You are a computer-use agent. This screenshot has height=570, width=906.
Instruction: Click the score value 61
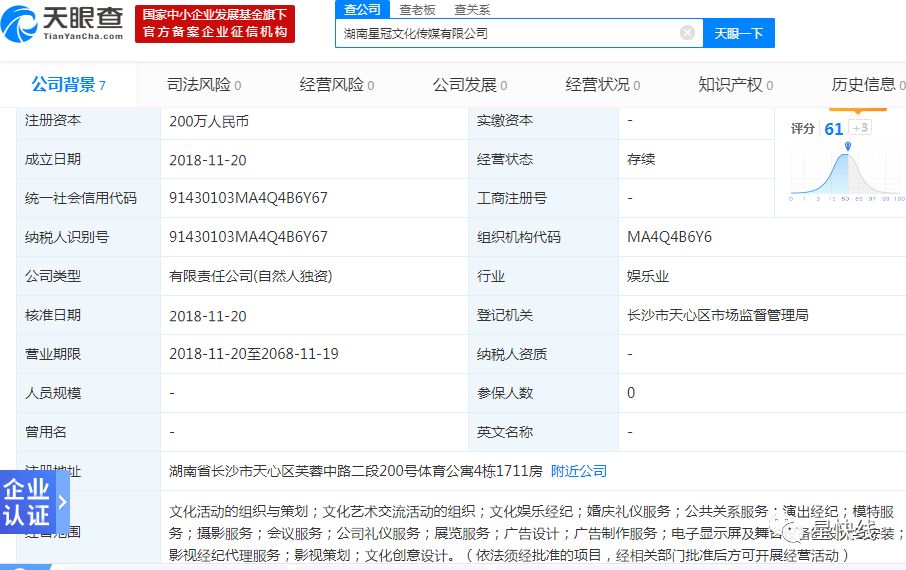[834, 129]
